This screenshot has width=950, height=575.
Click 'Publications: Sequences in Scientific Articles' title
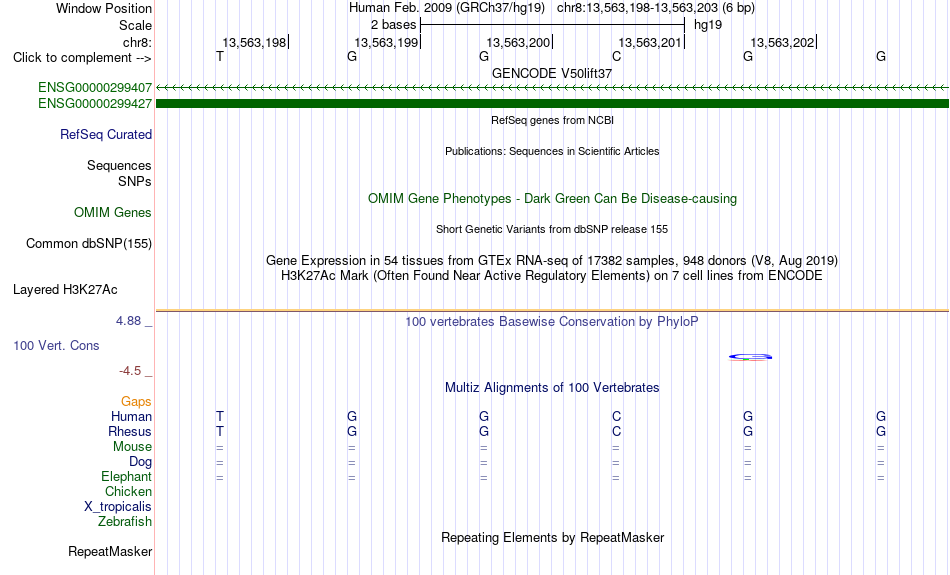(x=552, y=151)
